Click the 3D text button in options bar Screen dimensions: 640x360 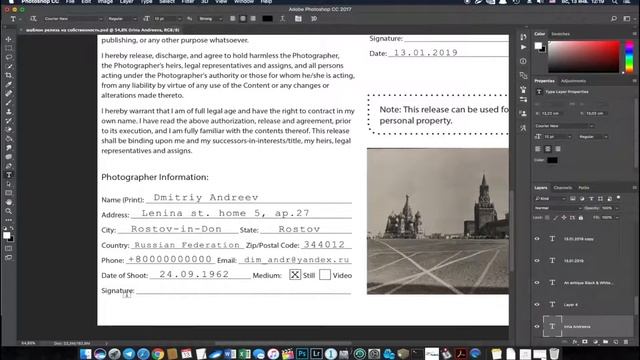tap(314, 19)
